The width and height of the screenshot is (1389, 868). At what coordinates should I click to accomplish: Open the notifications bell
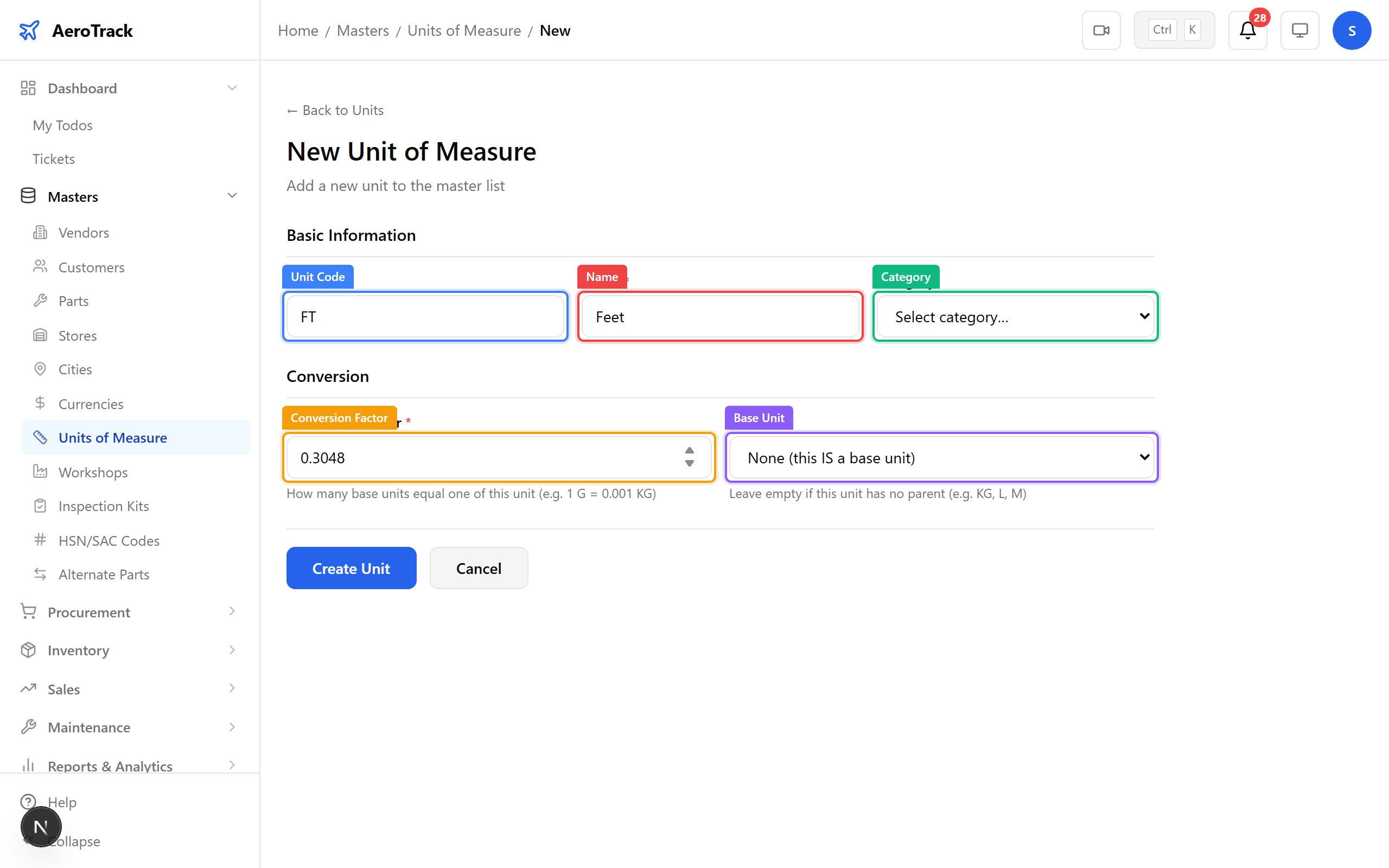pos(1247,30)
